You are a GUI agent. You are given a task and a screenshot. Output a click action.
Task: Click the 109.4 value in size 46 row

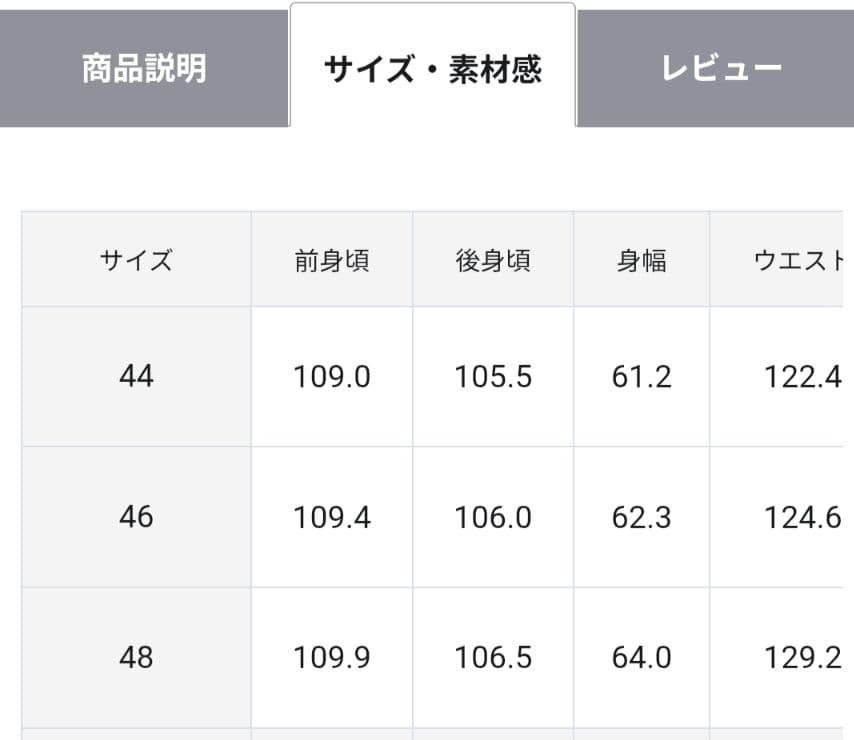[332, 517]
